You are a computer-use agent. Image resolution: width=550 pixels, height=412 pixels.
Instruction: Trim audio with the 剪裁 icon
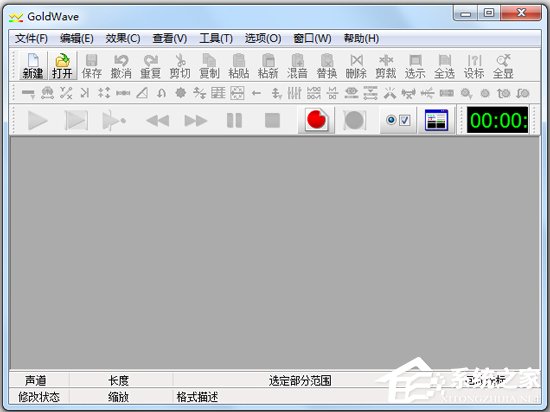(386, 60)
